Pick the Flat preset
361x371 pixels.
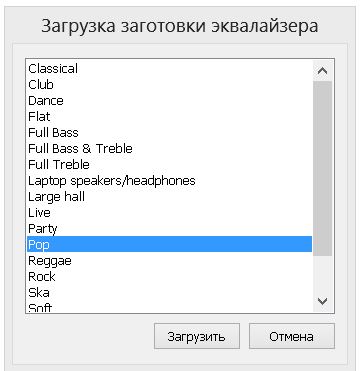(x=169, y=117)
